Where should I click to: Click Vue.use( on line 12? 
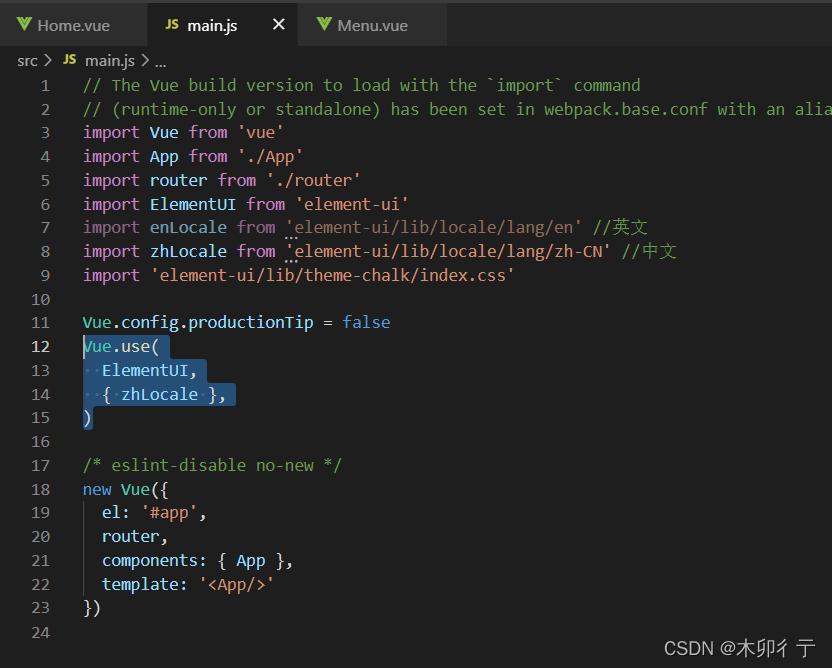click(x=121, y=346)
